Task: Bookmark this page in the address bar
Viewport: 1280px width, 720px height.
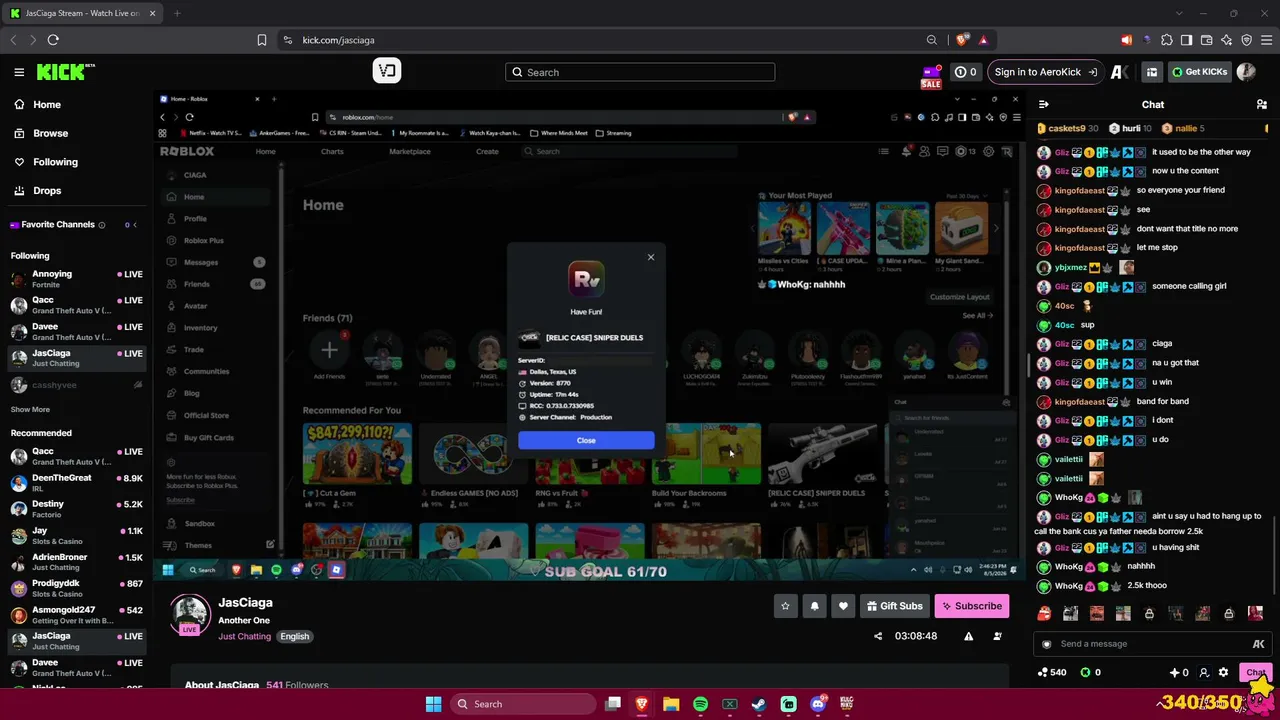Action: pyautogui.click(x=262, y=40)
